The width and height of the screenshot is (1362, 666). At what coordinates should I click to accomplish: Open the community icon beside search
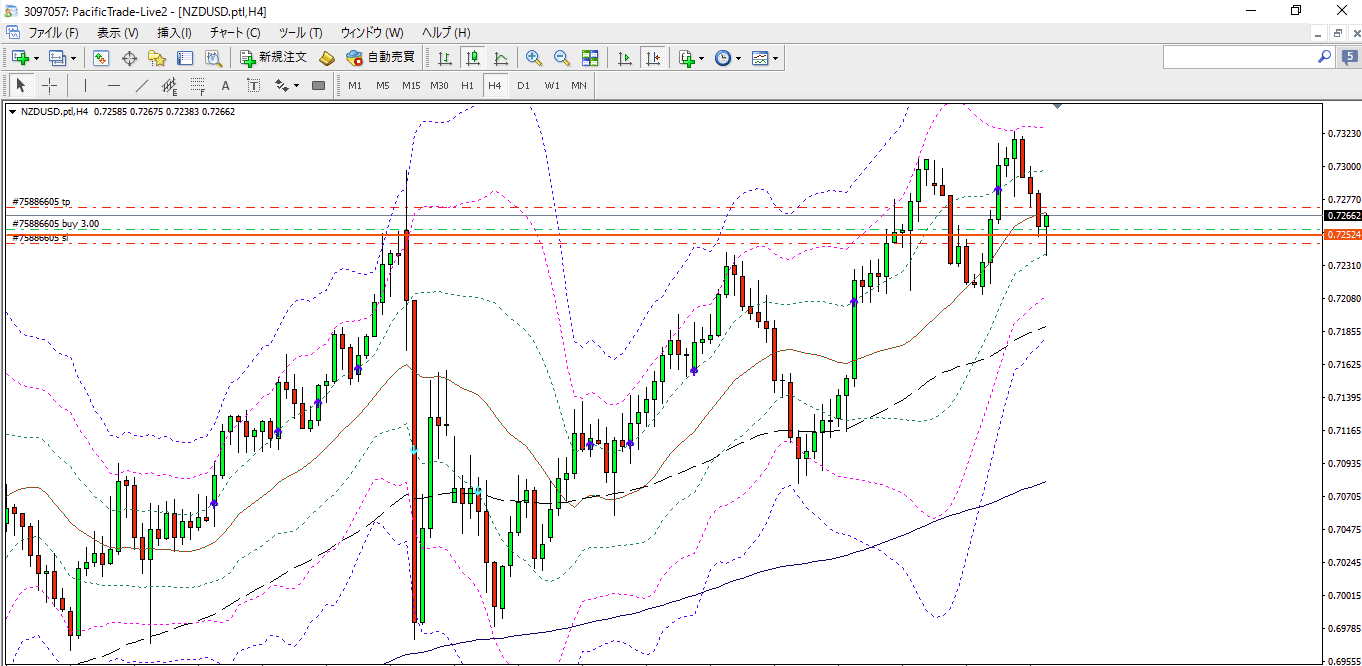(x=1350, y=57)
